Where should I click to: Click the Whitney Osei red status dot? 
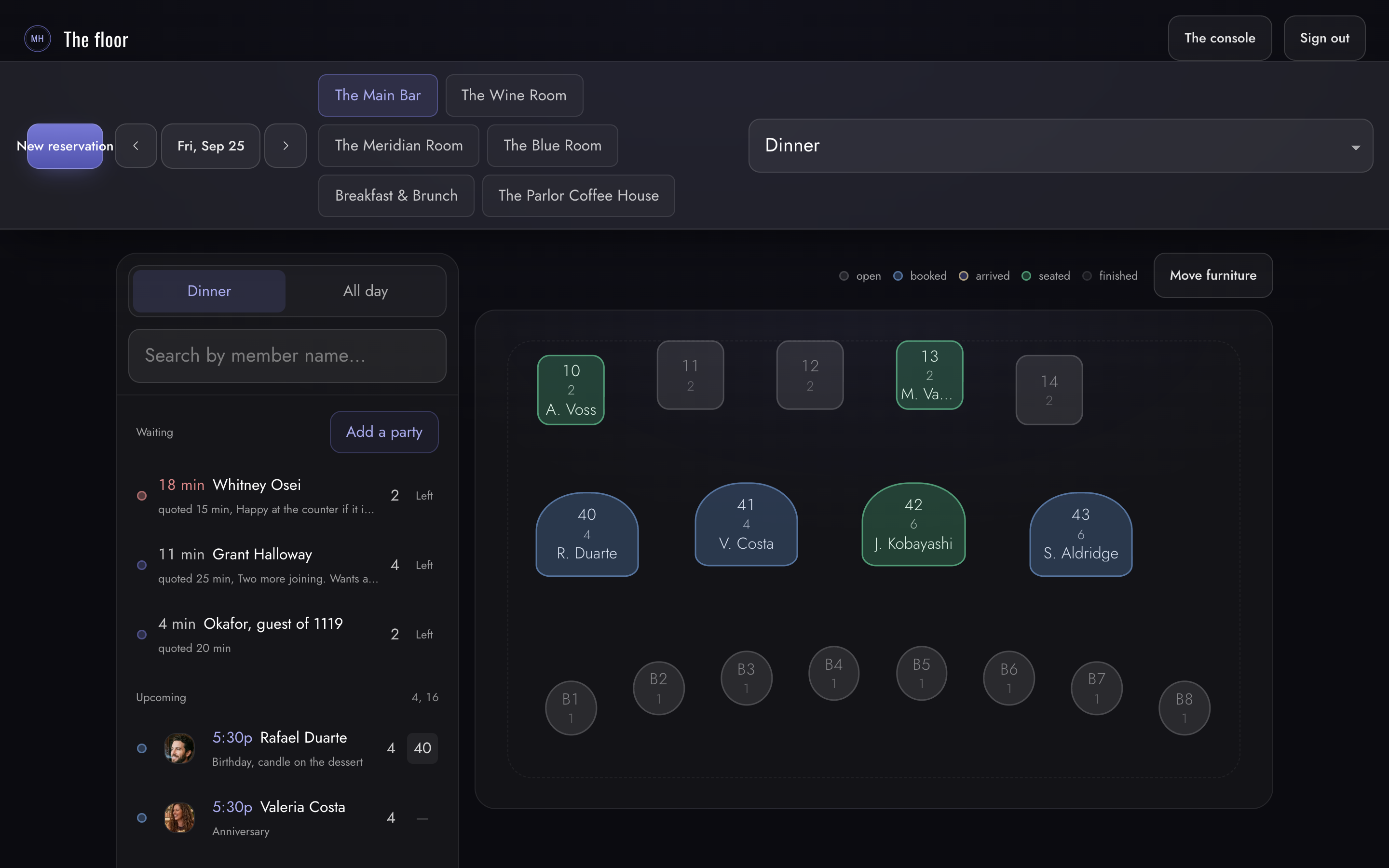tap(142, 495)
